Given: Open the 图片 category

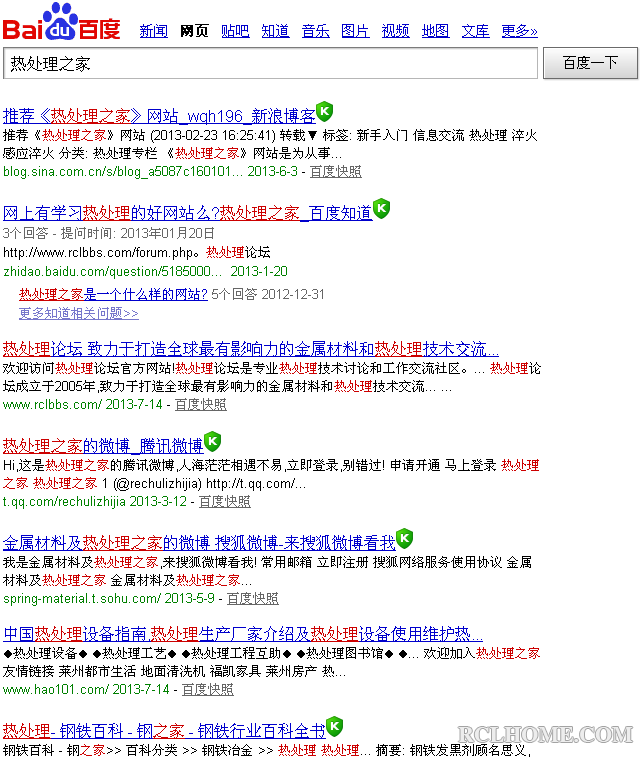Looking at the screenshot, I should tap(355, 31).
